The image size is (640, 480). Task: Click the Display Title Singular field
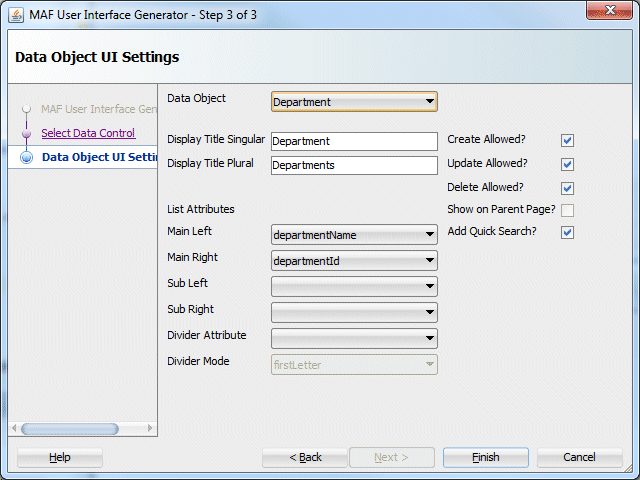[x=354, y=141]
